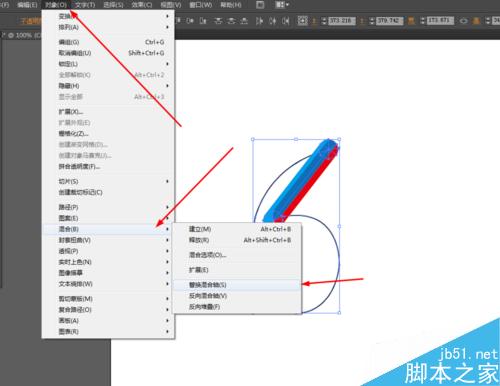Choose 扩展(E) Expand in Blend submenu
The image size is (500, 386).
pos(237,270)
